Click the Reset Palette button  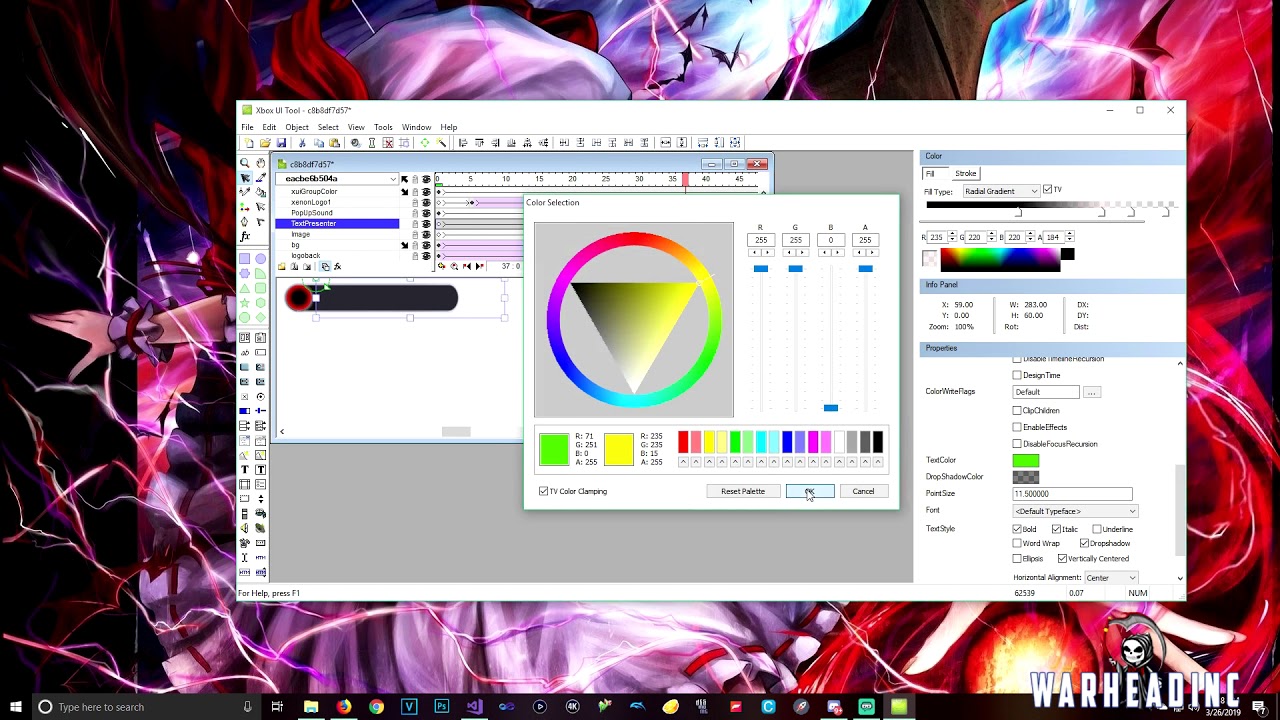tap(743, 491)
